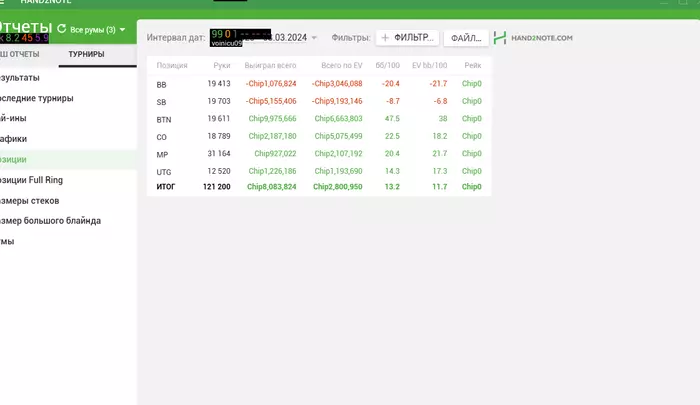
Task: Click the refresh icon next to Отчеты
Action: [x=62, y=29]
